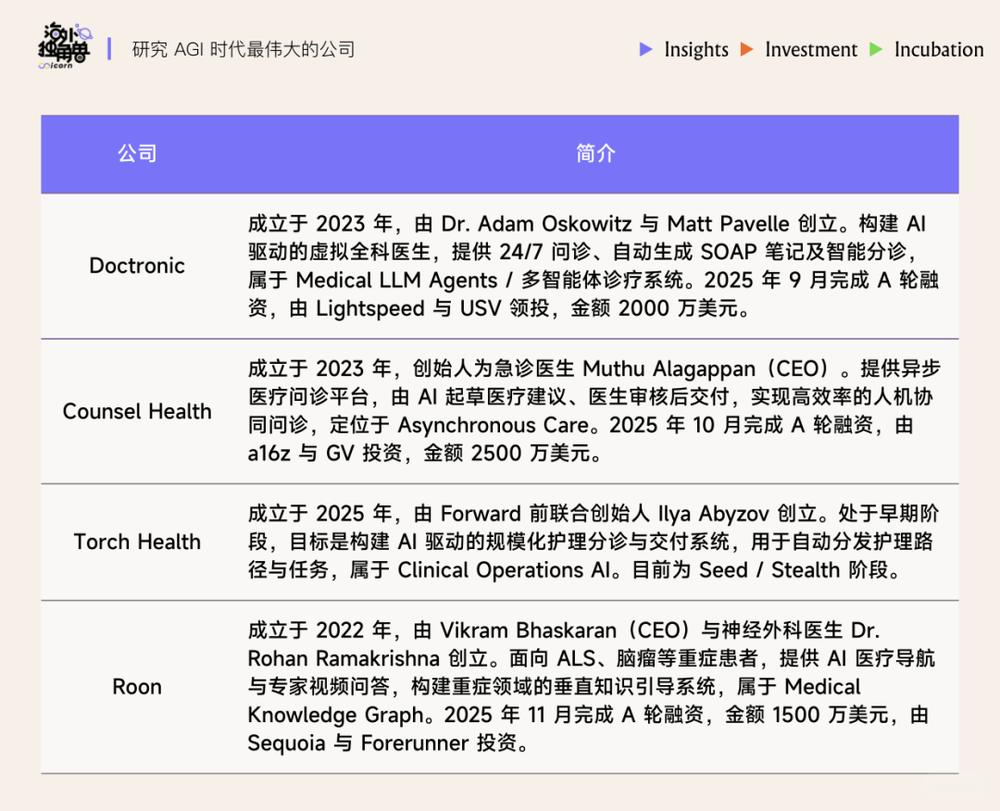The width and height of the screenshot is (1000, 811).
Task: Select Counsel Health in the table
Action: [x=137, y=412]
